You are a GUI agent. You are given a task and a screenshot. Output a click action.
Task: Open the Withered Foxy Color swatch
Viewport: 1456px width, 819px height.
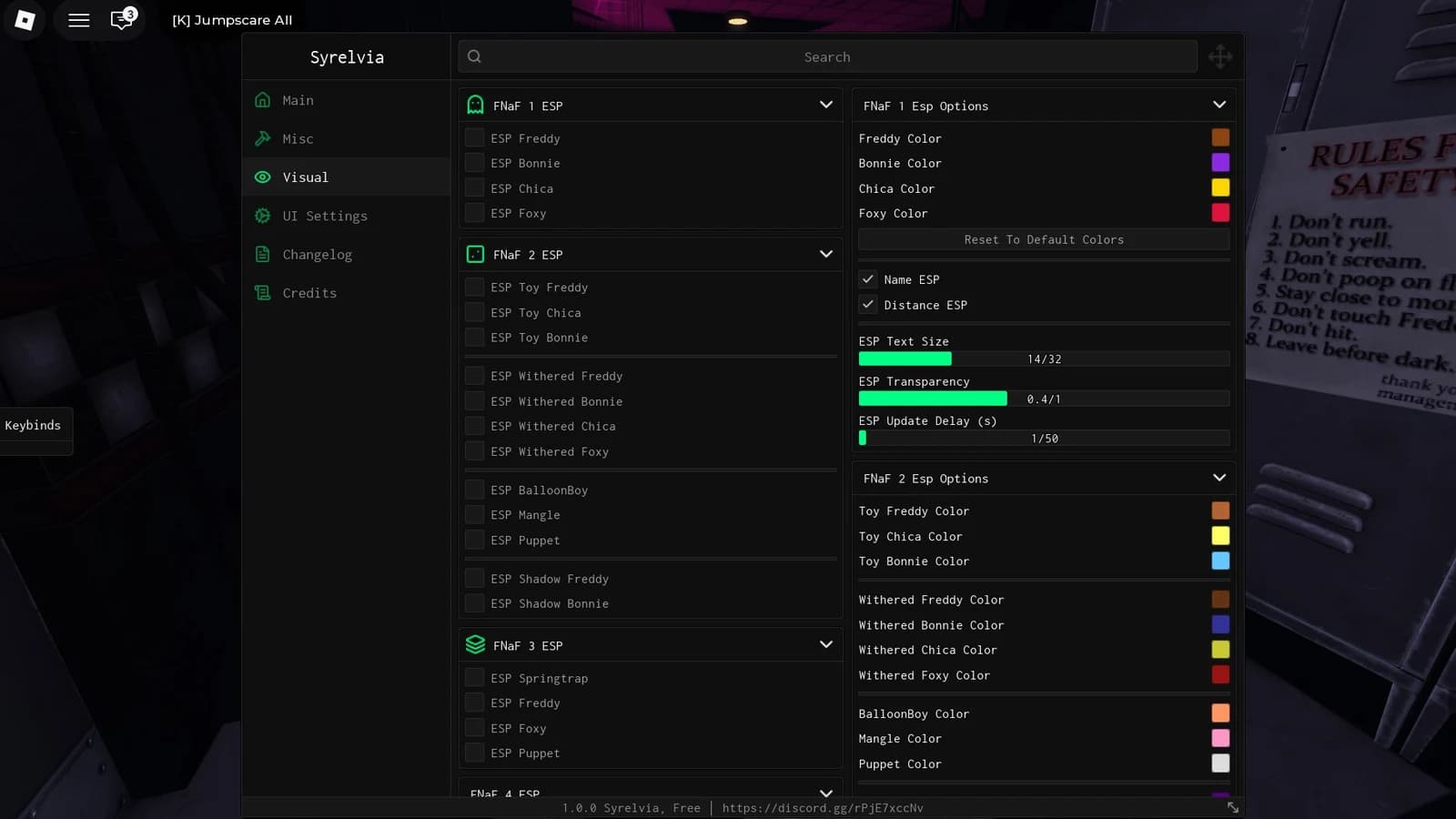click(1220, 674)
